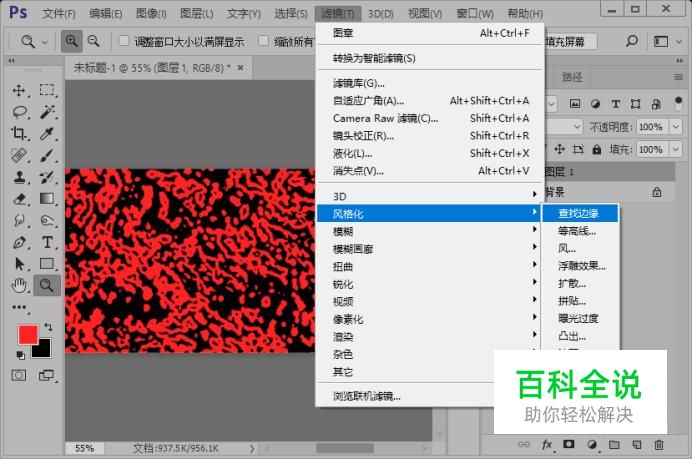Select the Clone Stamp tool
The image size is (692, 459).
[x=19, y=177]
